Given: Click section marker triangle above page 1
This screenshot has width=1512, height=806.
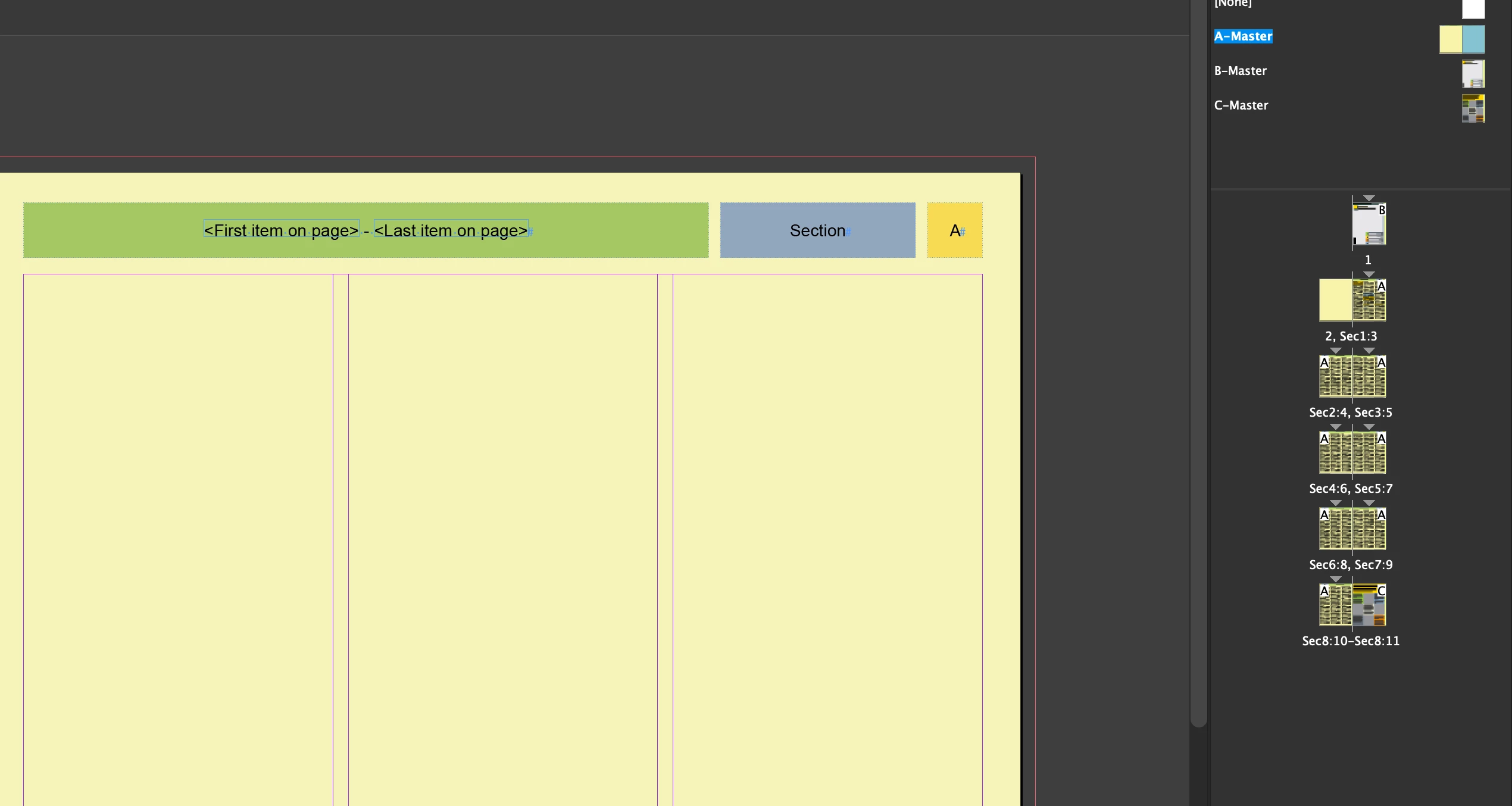Looking at the screenshot, I should point(1369,198).
